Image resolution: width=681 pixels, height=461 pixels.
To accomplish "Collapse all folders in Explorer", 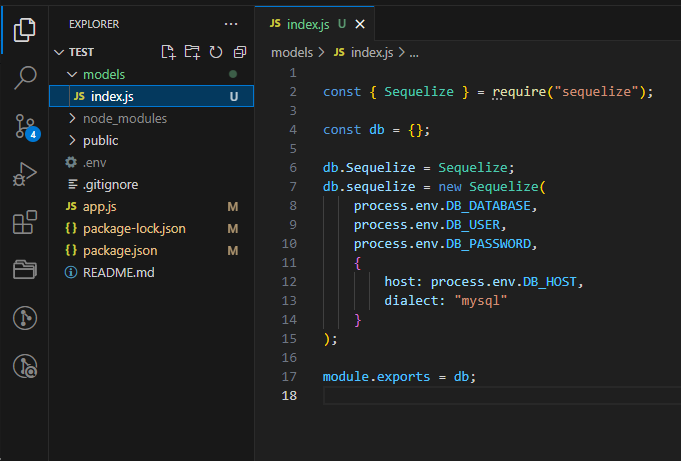I will point(239,52).
